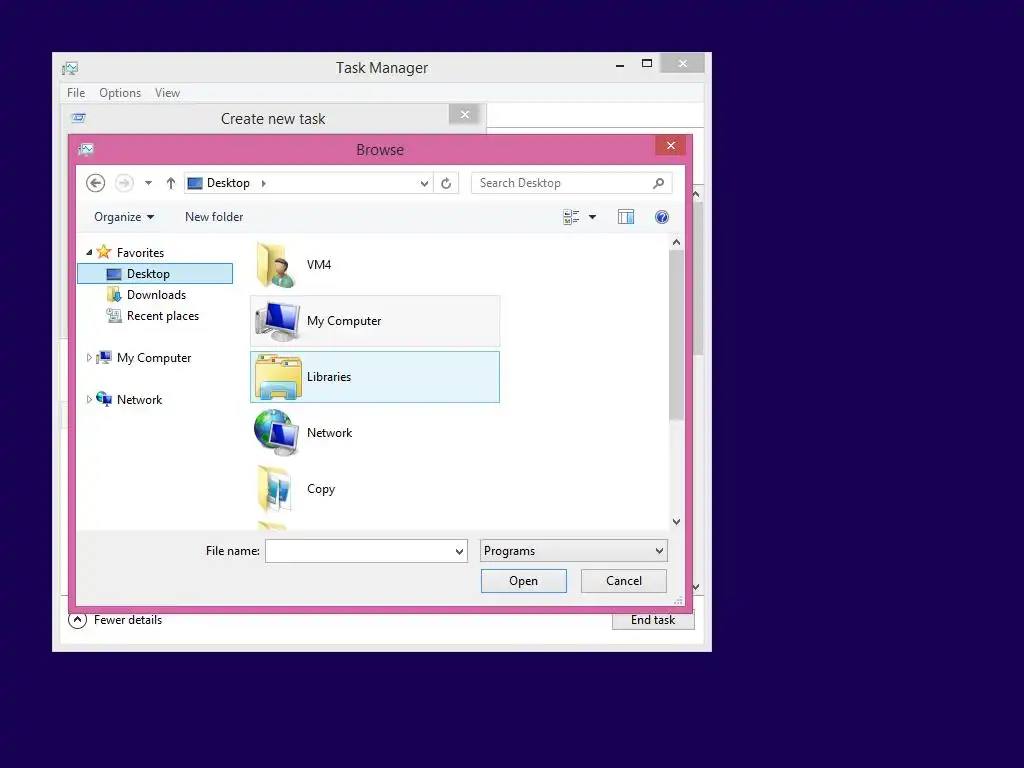1024x768 pixels.
Task: Select the VM4 user folder icon
Action: pos(276,264)
